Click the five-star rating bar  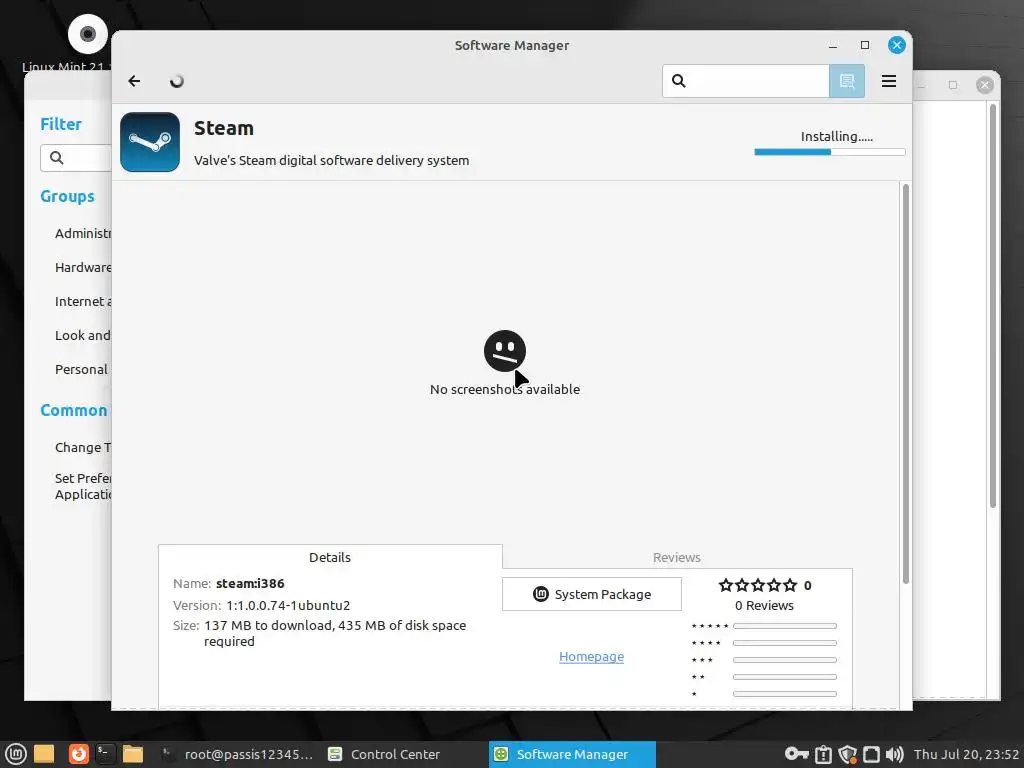784,626
